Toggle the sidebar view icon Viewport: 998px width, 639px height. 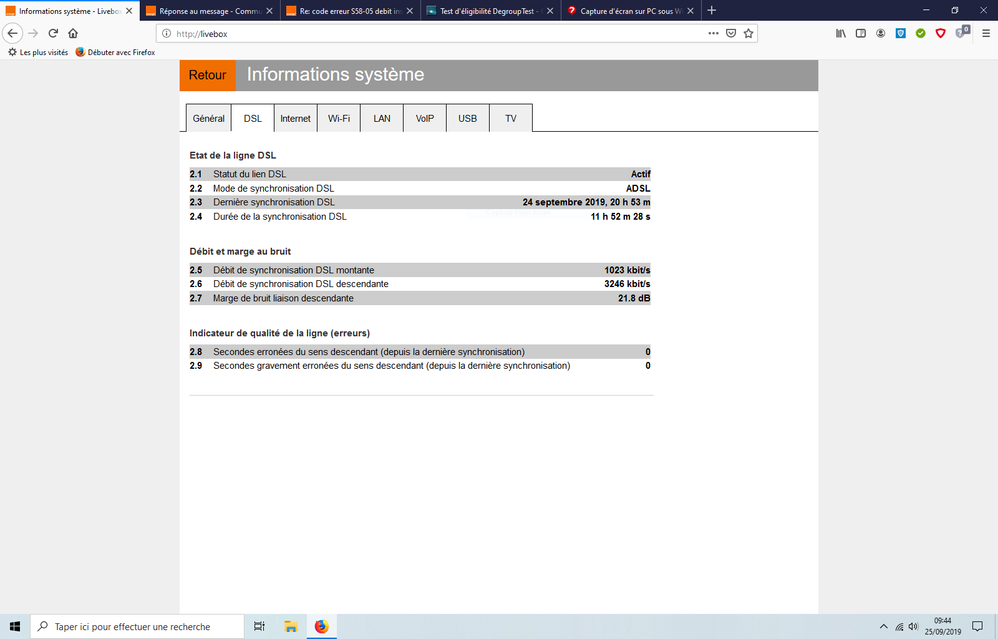(861, 33)
